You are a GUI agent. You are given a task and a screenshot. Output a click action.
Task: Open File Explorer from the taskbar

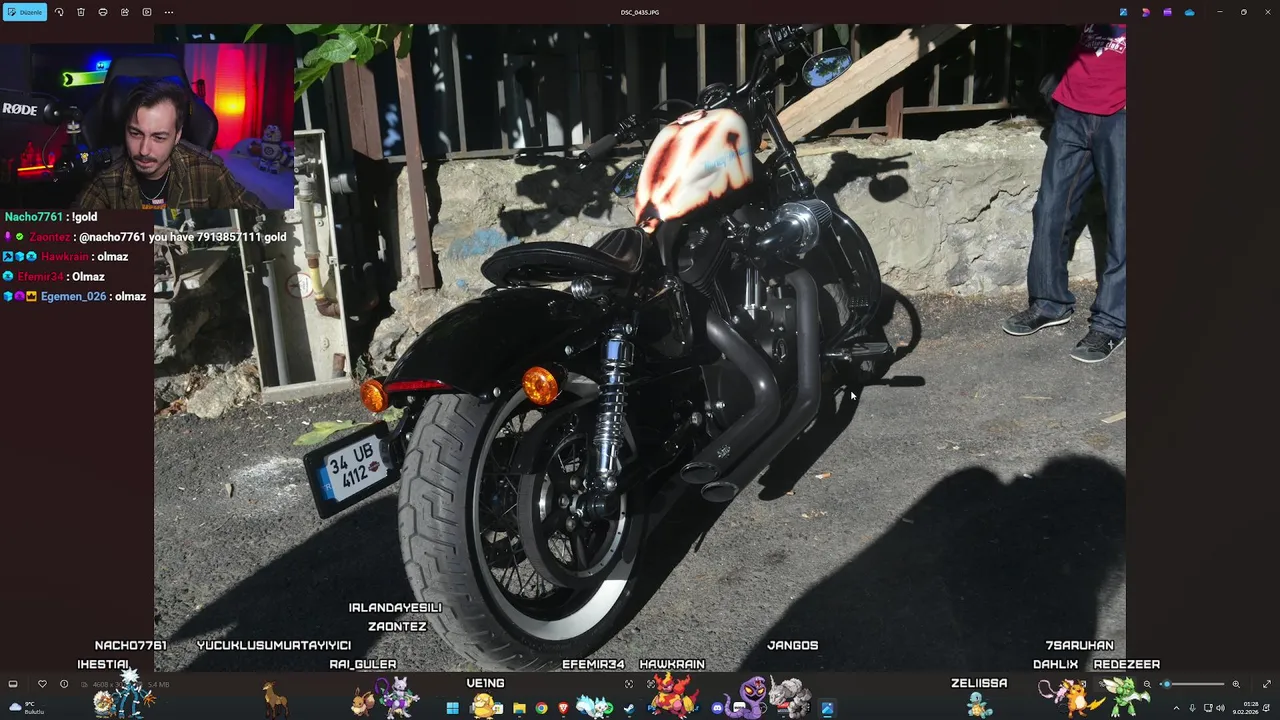(519, 708)
